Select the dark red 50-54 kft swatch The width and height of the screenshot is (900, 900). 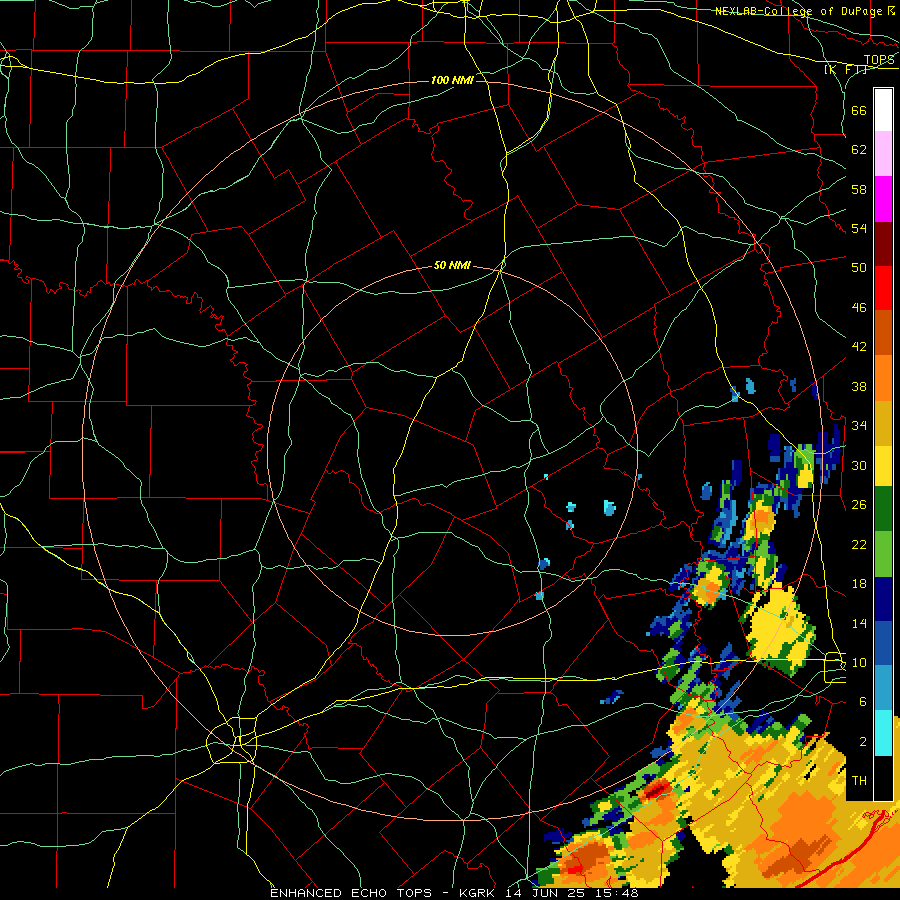pyautogui.click(x=883, y=245)
